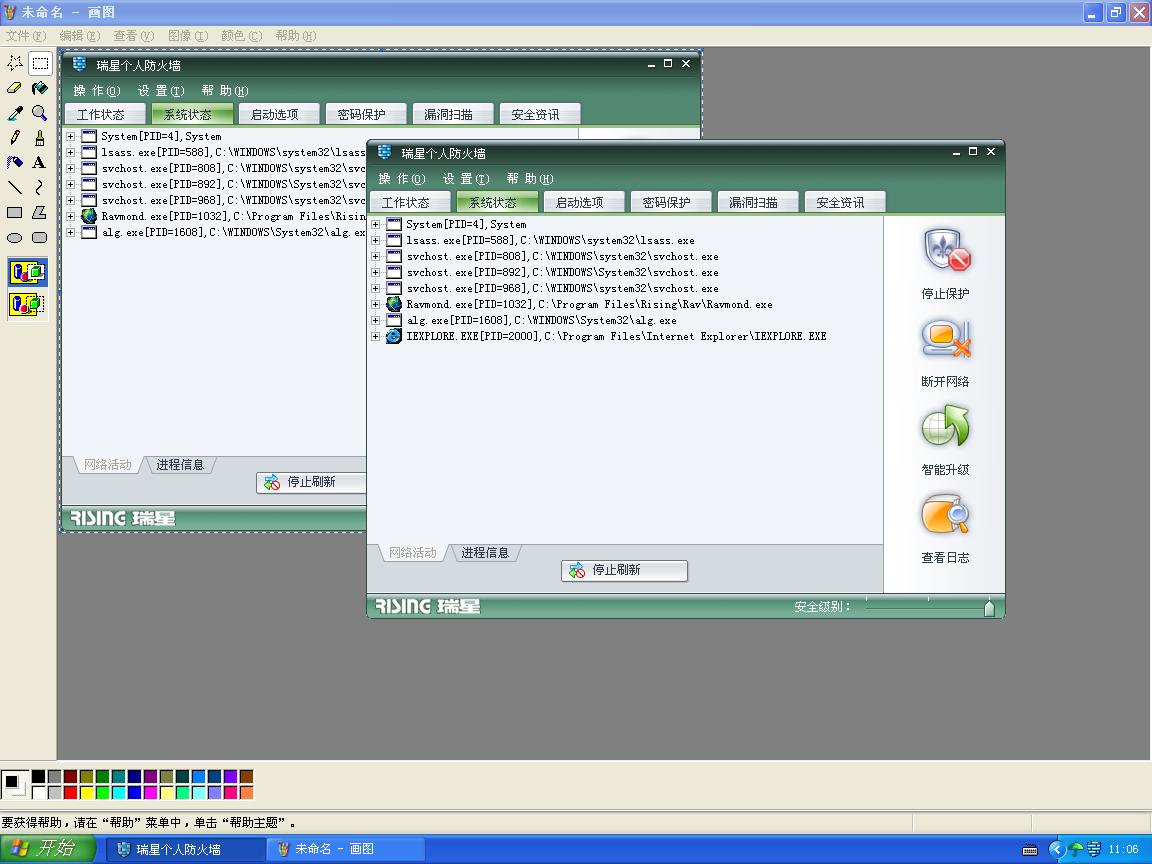This screenshot has height=864, width=1152.
Task: Open the 工作状态 tab in front firewall window
Action: tap(410, 202)
